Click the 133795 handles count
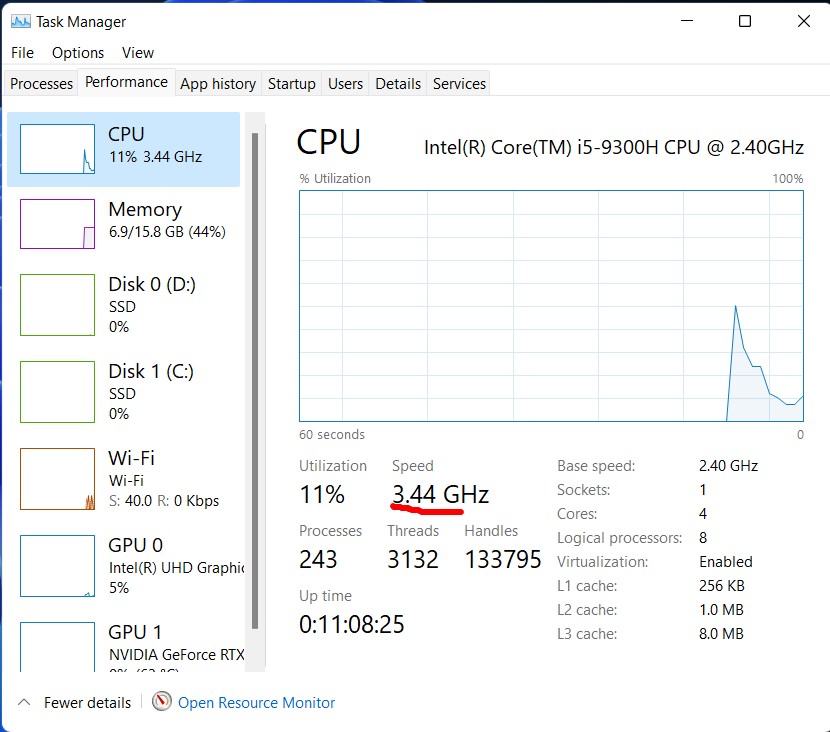The image size is (830, 732). click(503, 559)
